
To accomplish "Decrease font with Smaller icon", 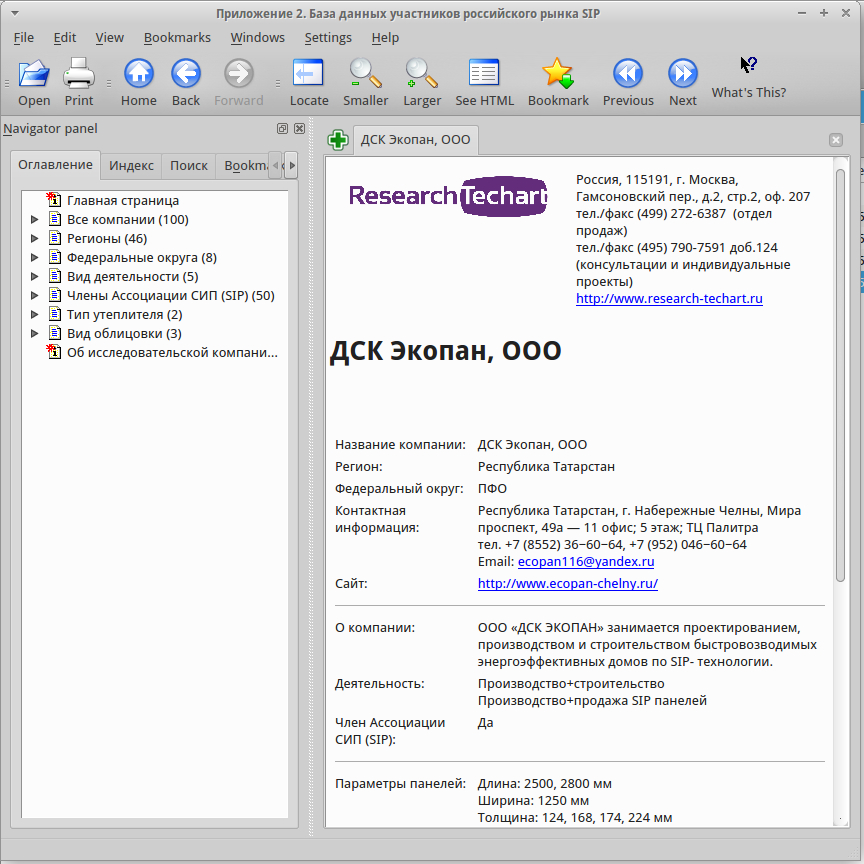I will click(365, 74).
